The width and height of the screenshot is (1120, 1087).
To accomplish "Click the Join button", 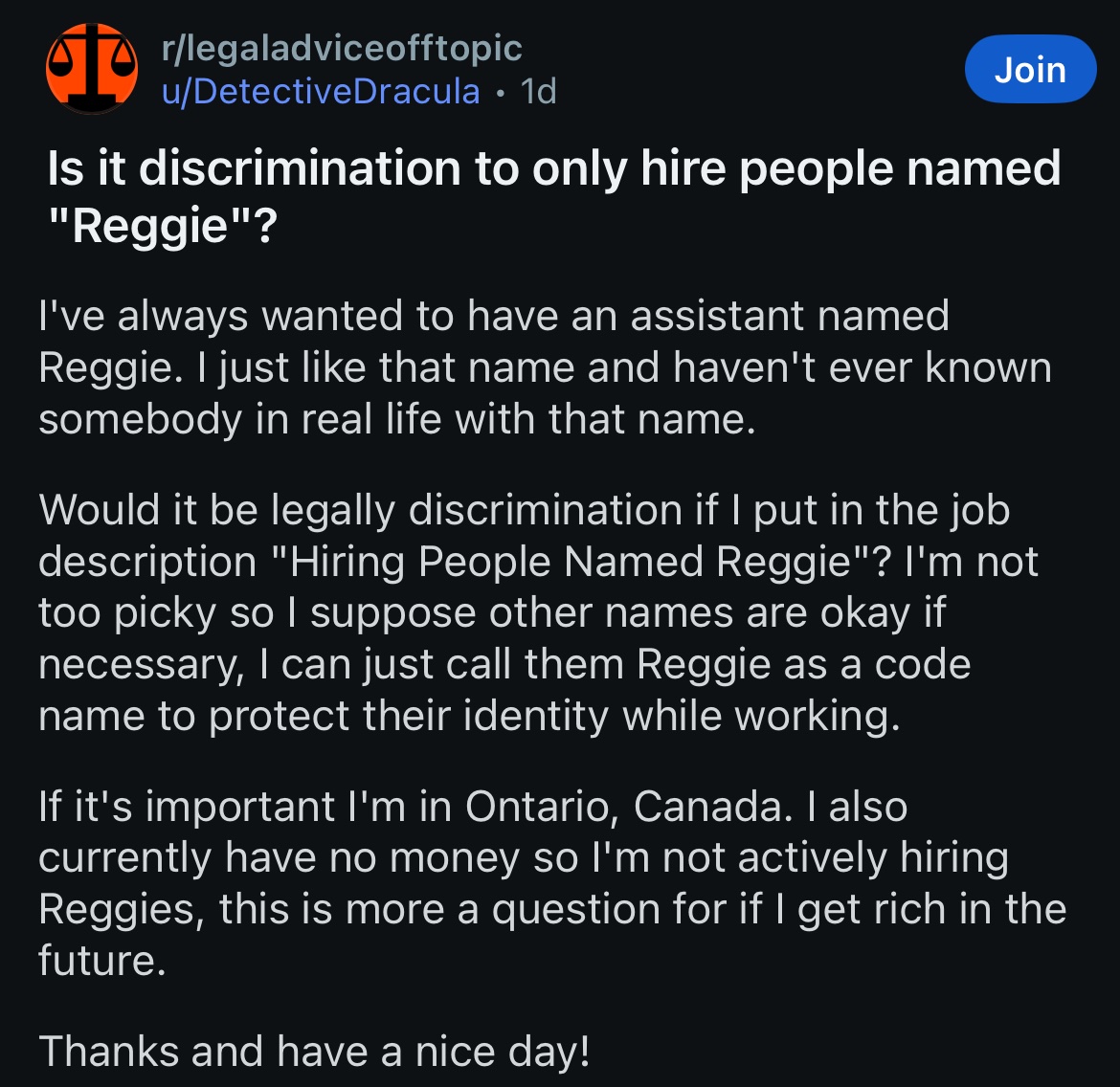I will [x=1030, y=69].
